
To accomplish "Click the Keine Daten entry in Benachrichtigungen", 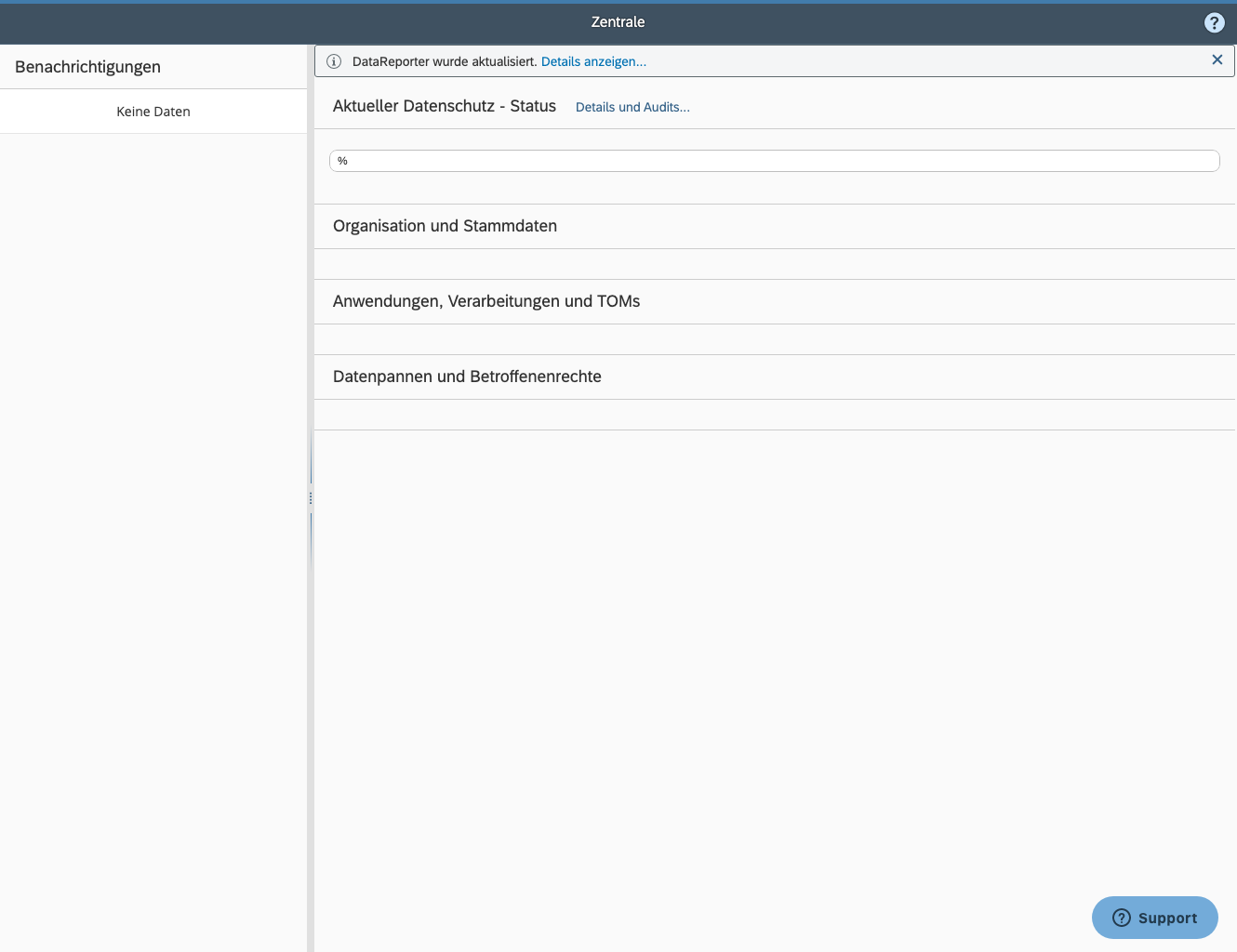I will (153, 111).
